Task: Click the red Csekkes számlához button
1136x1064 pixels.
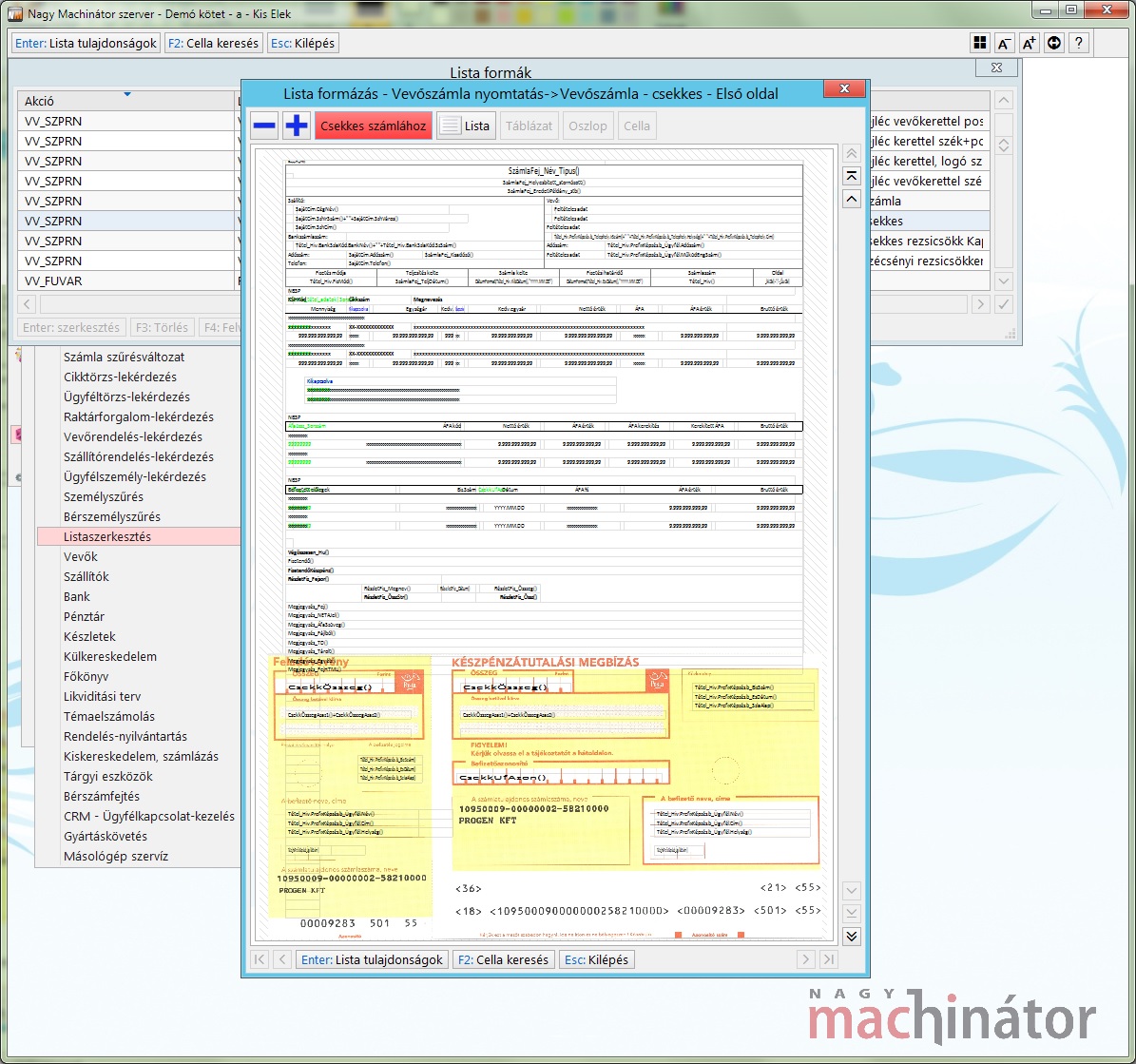Action: click(373, 126)
